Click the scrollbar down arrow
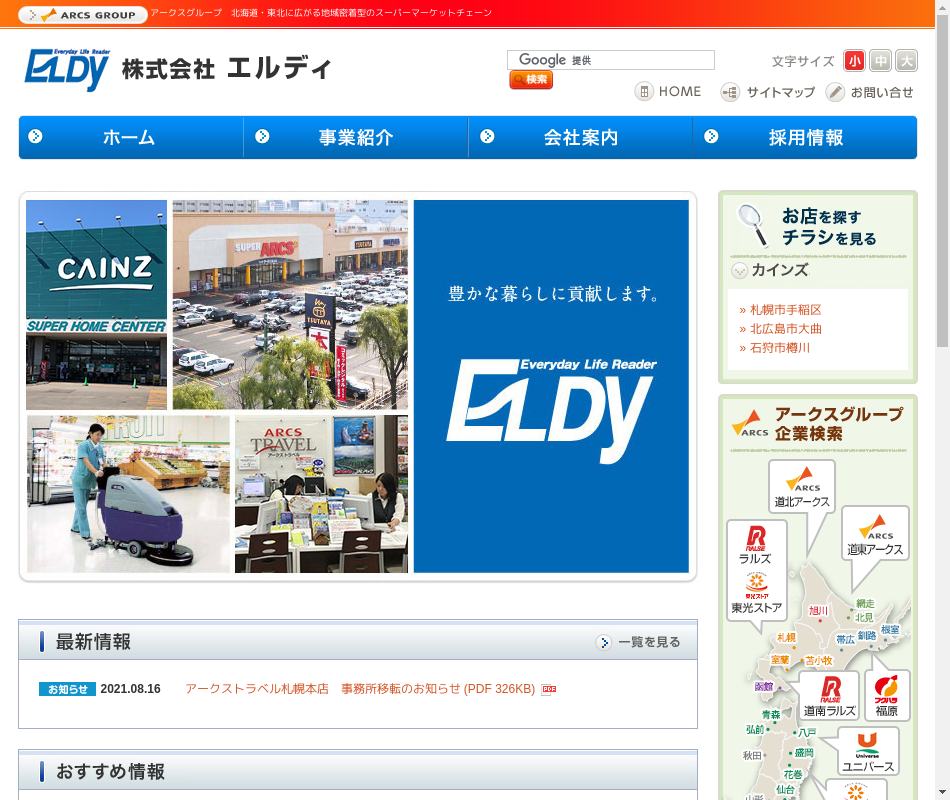Image resolution: width=950 pixels, height=800 pixels. tap(942, 793)
